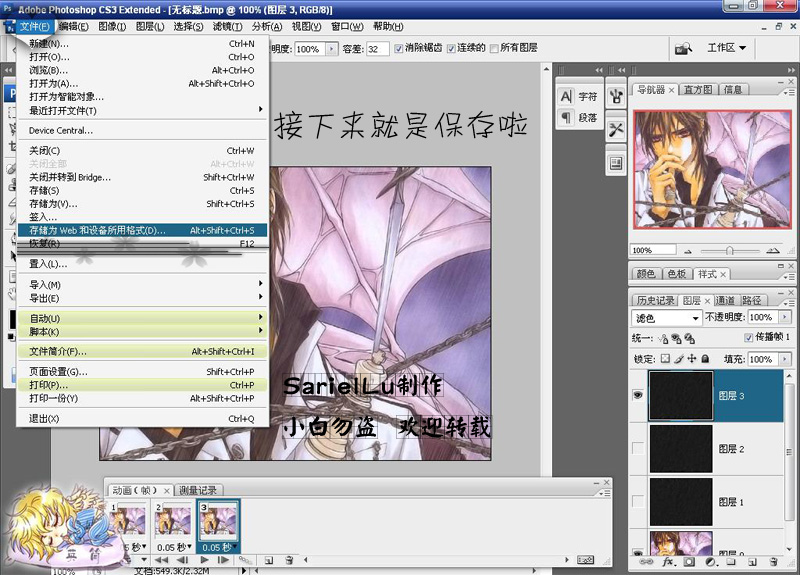Viewport: 800px width, 575px height.
Task: Lock position move icon
Action: (692, 359)
